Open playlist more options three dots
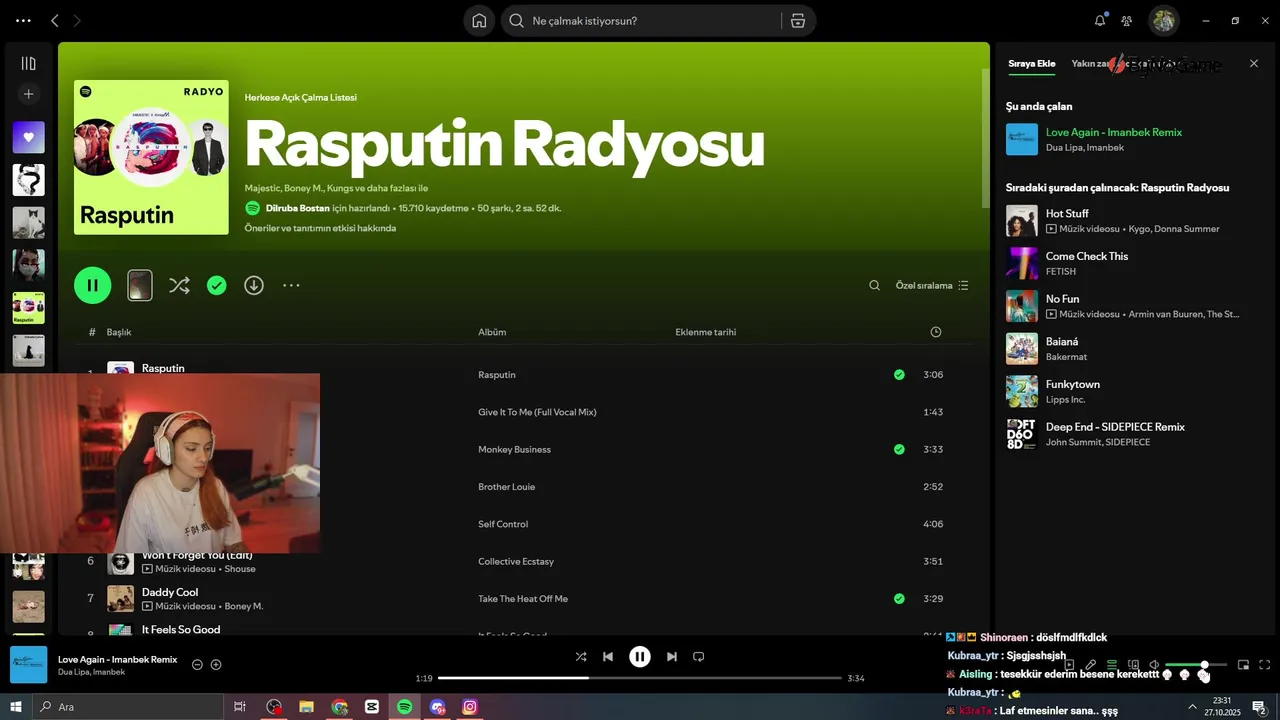 coord(291,285)
